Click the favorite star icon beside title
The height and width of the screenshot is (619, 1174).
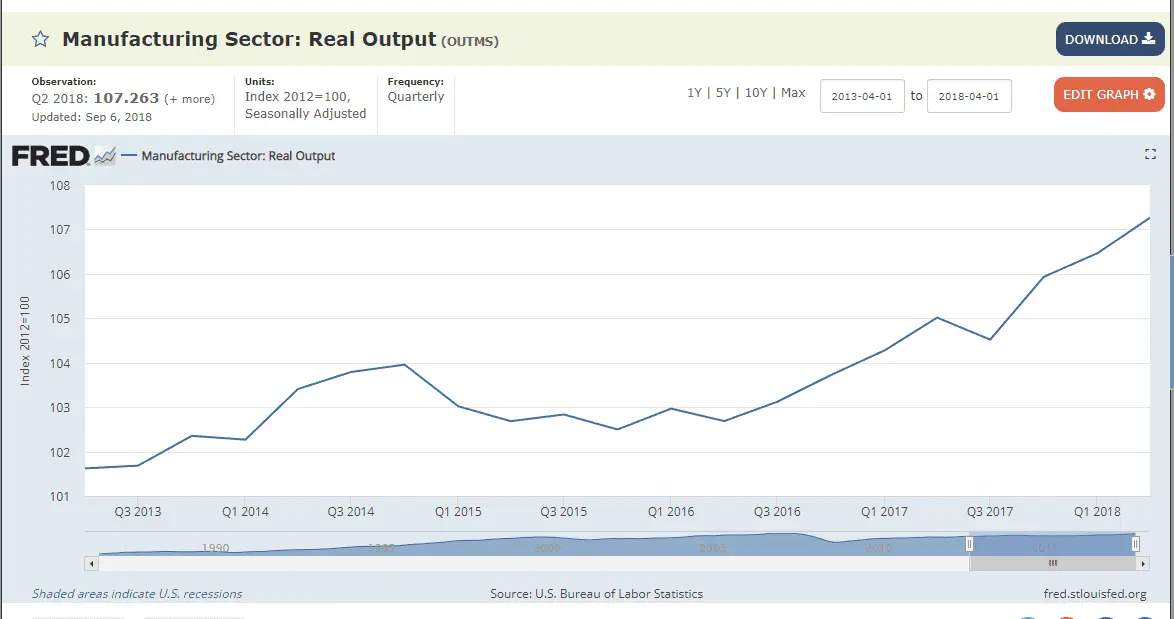click(x=40, y=39)
